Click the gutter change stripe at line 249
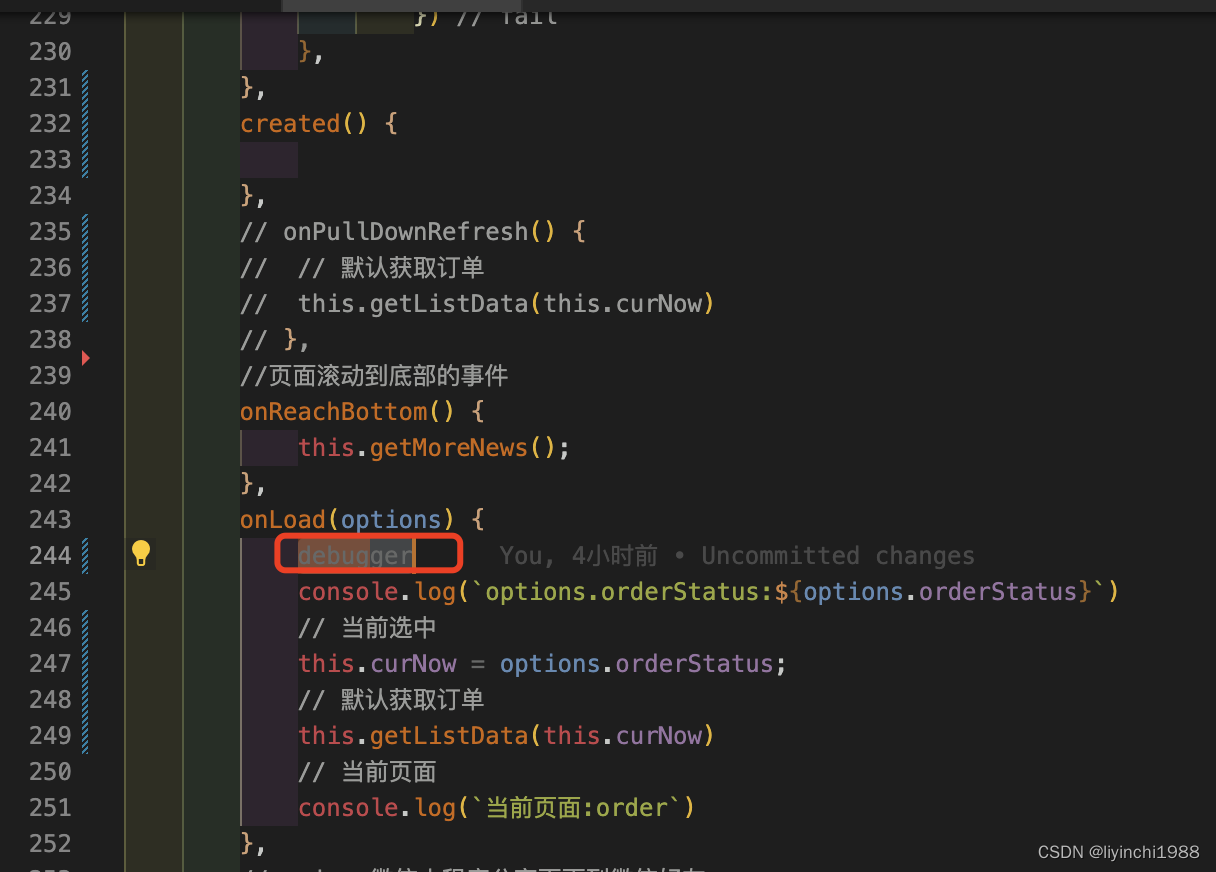1216x872 pixels. click(x=85, y=735)
